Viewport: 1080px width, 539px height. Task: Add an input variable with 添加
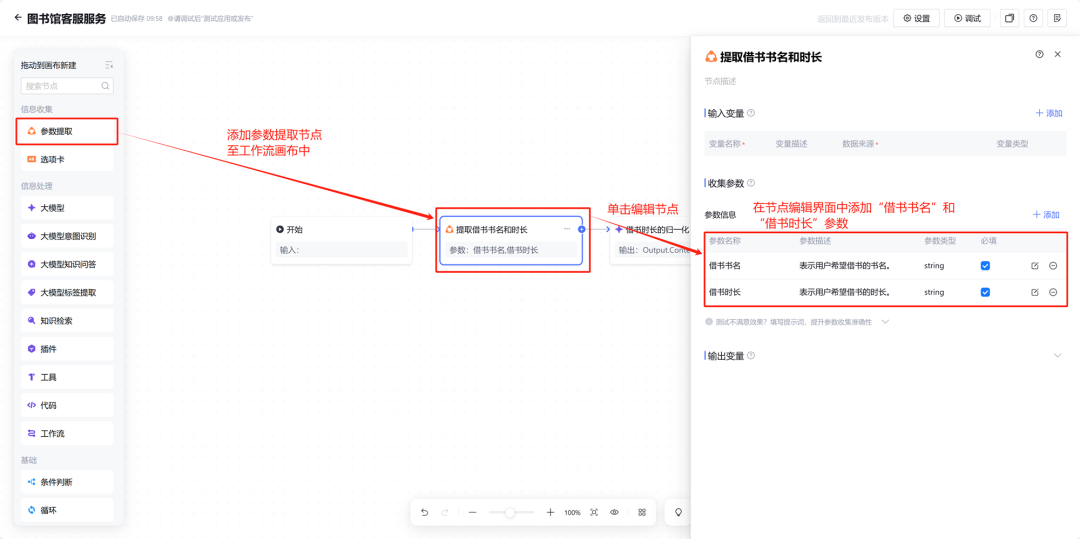(x=1048, y=113)
